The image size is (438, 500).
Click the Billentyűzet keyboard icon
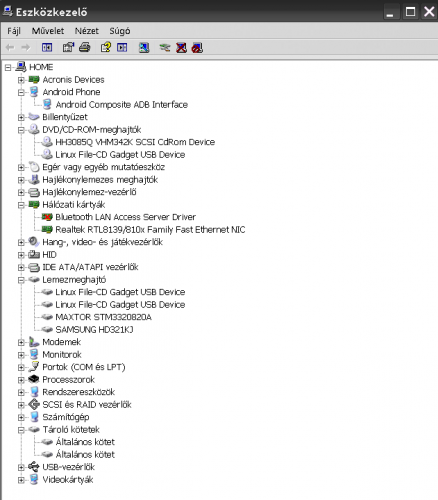click(34, 117)
